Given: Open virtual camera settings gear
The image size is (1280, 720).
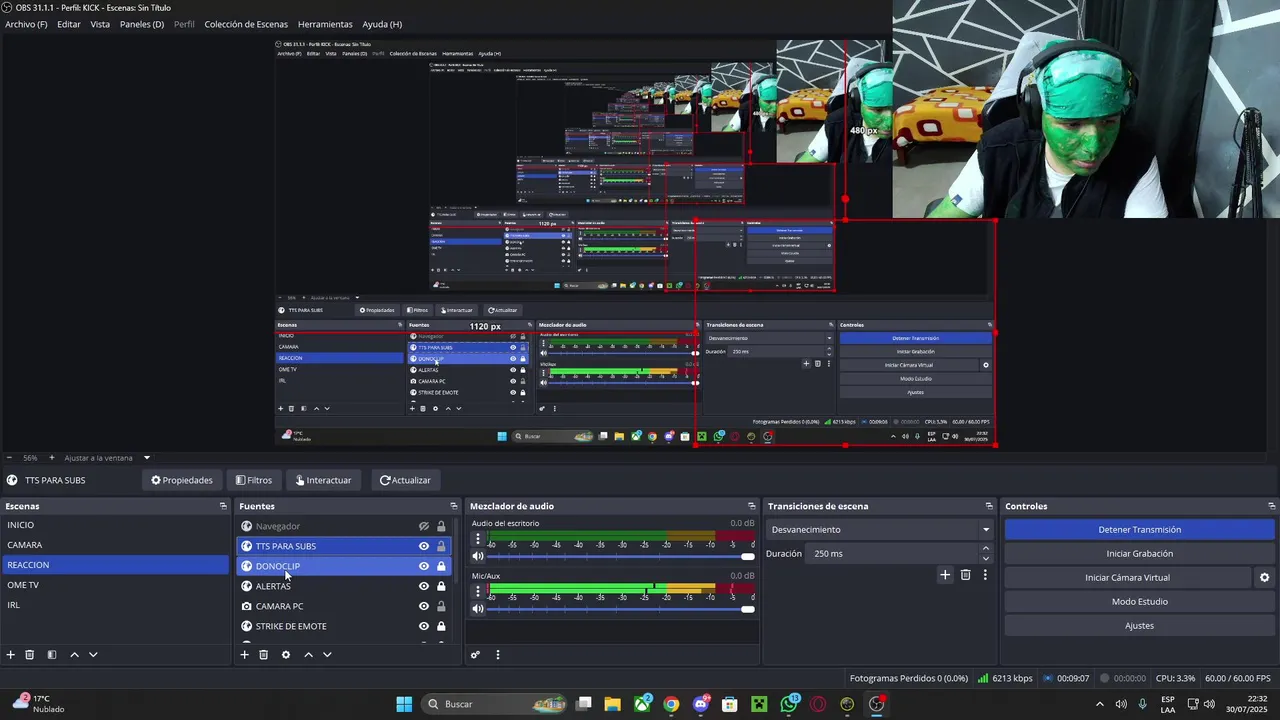Looking at the screenshot, I should pyautogui.click(x=1264, y=578).
